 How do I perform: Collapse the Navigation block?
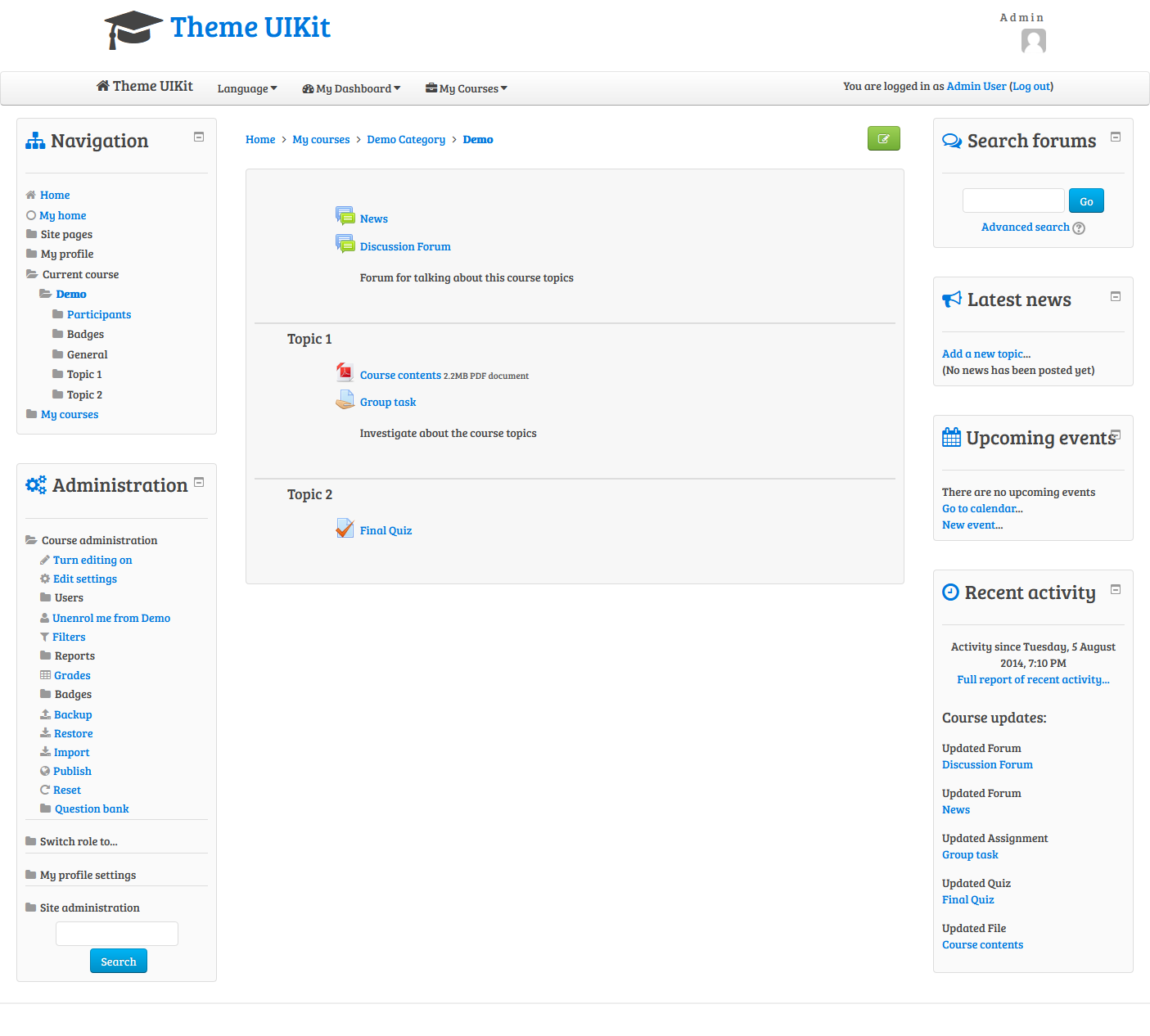(x=198, y=137)
